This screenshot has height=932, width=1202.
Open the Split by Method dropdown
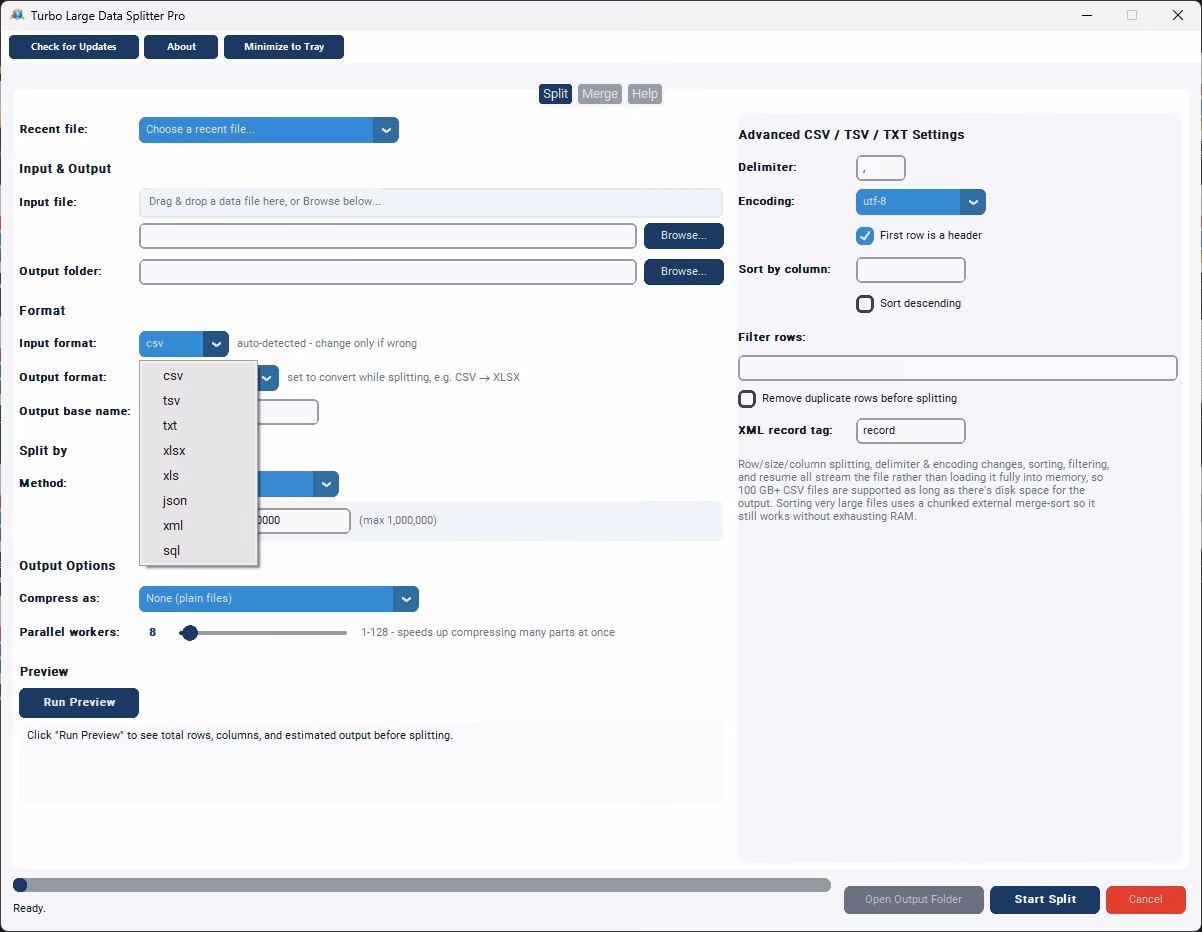tap(298, 484)
